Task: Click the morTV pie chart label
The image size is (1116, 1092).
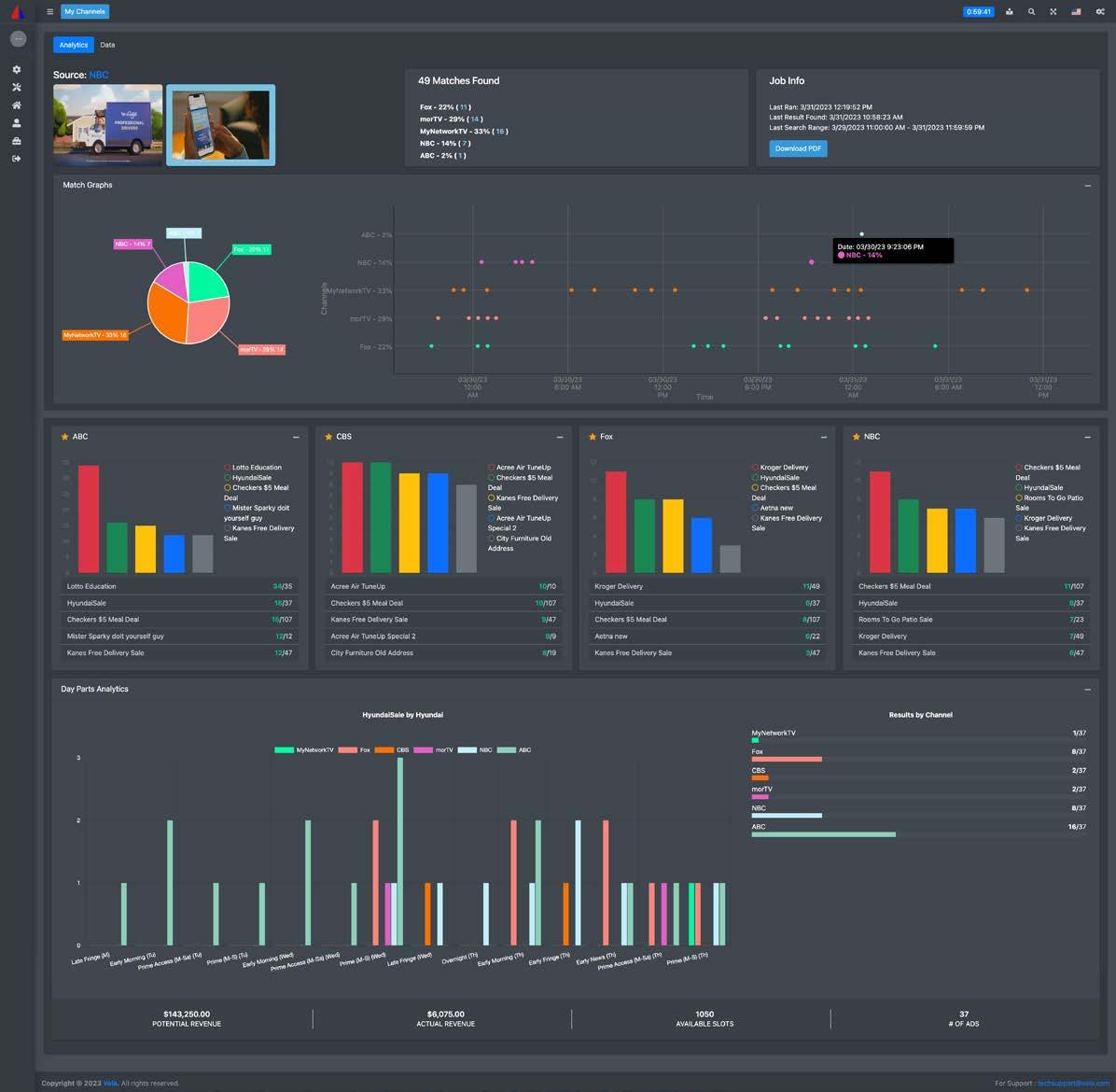Action: pyautogui.click(x=262, y=349)
